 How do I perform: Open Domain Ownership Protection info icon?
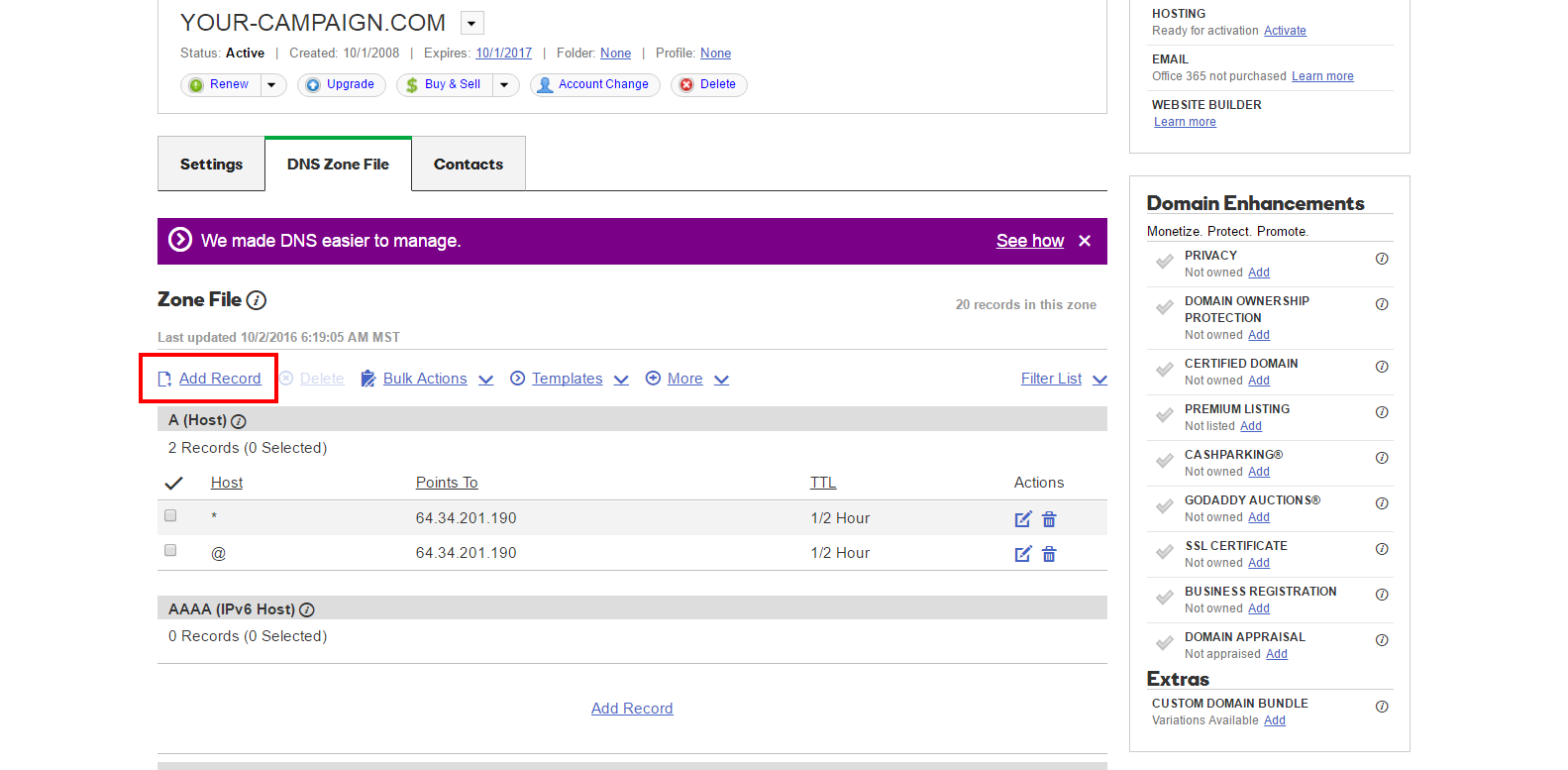pyautogui.click(x=1382, y=304)
